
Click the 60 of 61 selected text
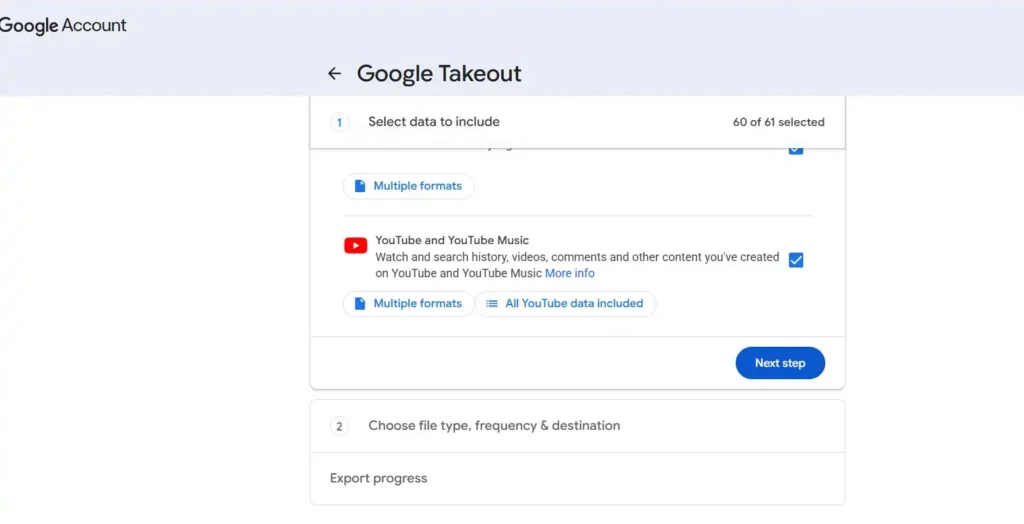click(x=778, y=122)
